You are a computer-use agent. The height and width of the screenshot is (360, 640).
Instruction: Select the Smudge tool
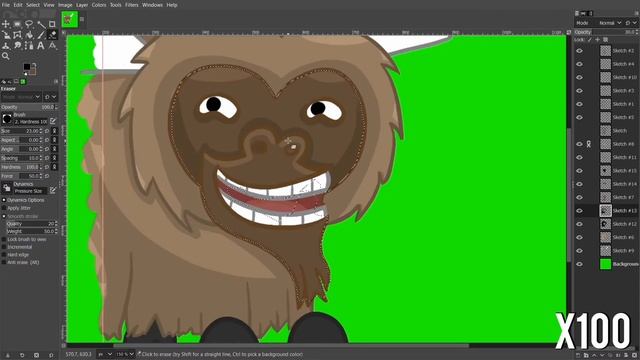click(17, 46)
